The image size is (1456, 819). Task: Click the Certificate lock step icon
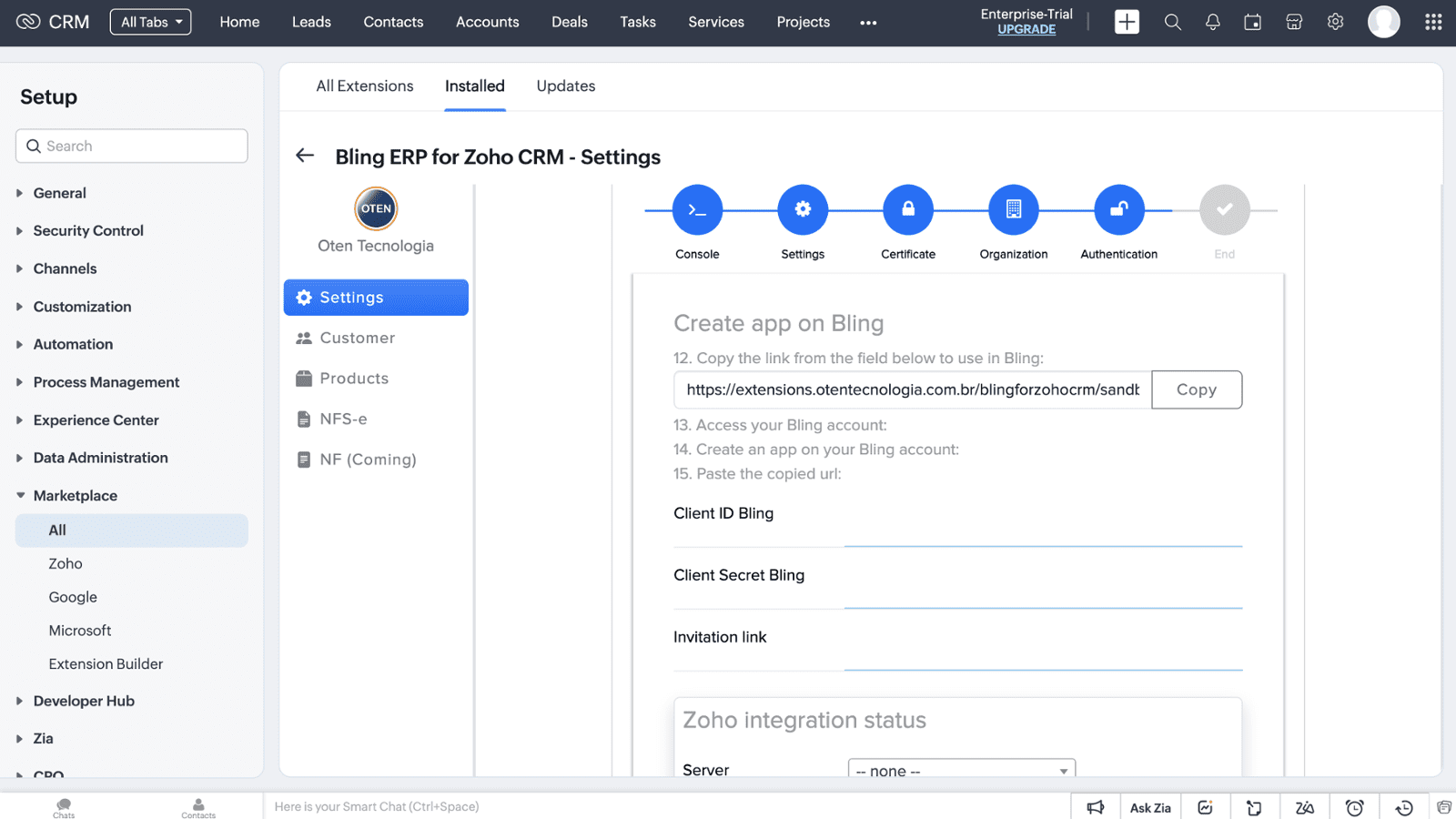[x=907, y=210]
